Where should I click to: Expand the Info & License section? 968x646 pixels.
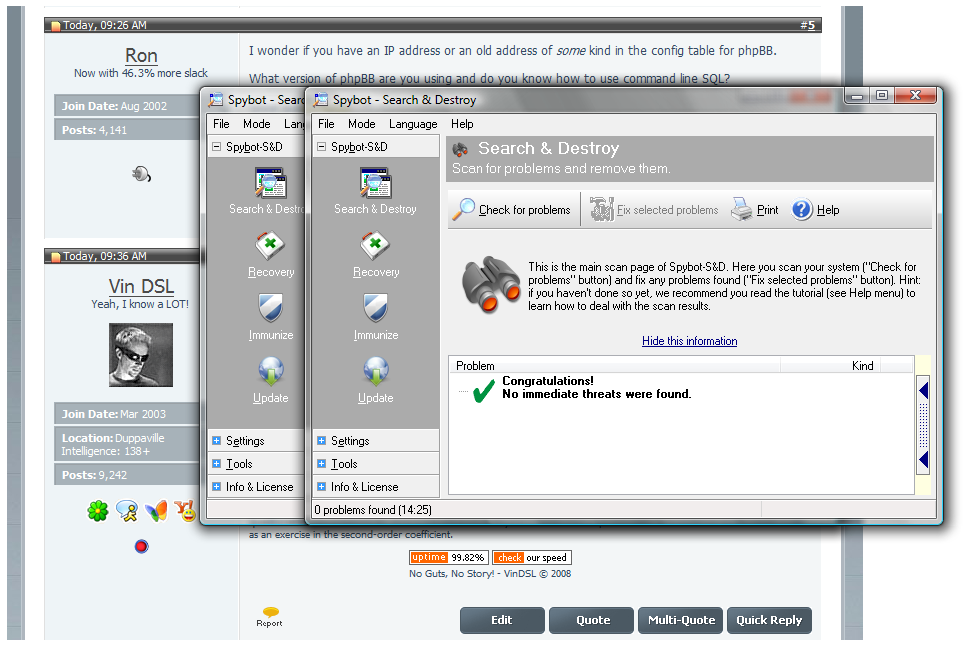[321, 487]
